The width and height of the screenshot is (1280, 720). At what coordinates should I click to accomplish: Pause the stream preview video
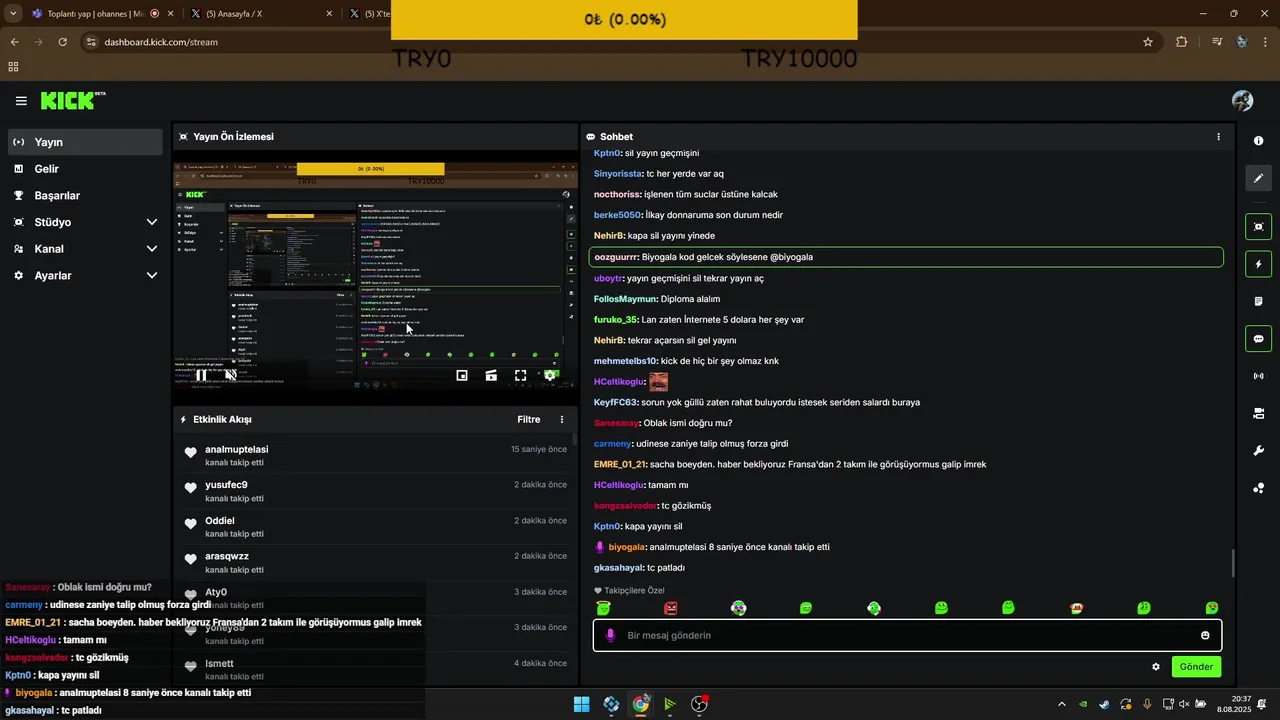[201, 376]
